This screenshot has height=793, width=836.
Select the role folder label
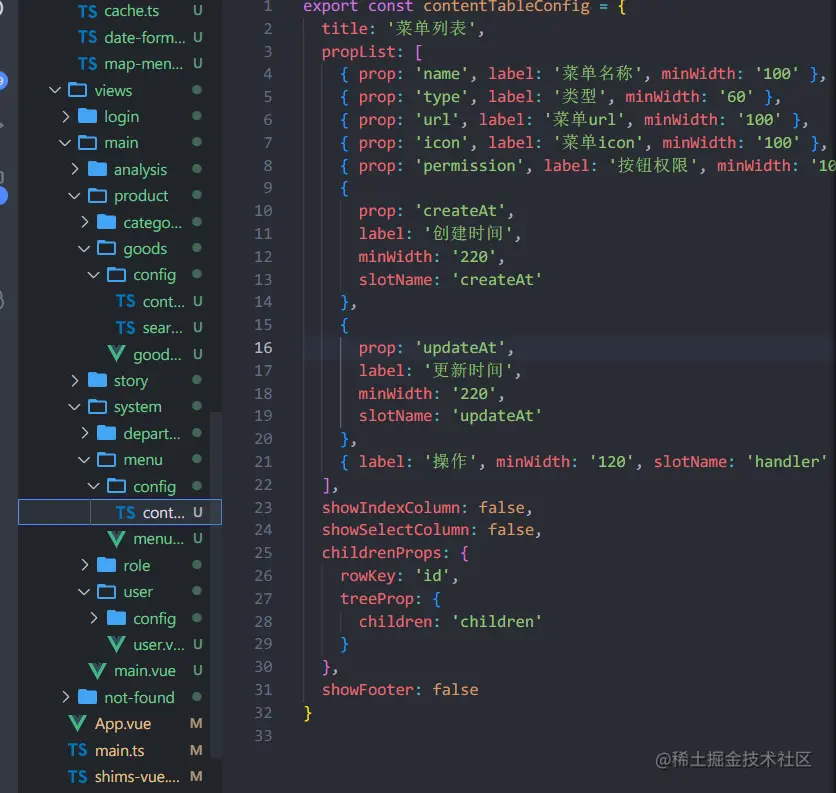point(136,565)
